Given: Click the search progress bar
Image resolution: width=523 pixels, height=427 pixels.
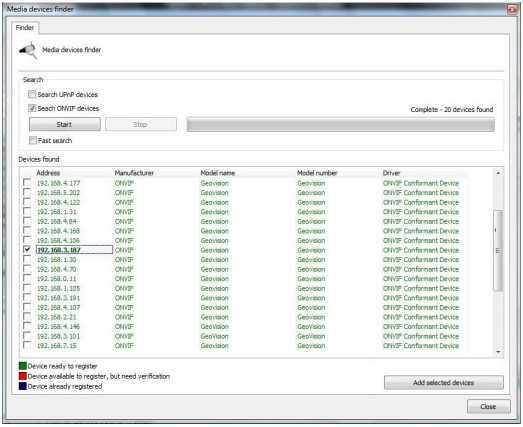Looking at the screenshot, I should coord(341,124).
